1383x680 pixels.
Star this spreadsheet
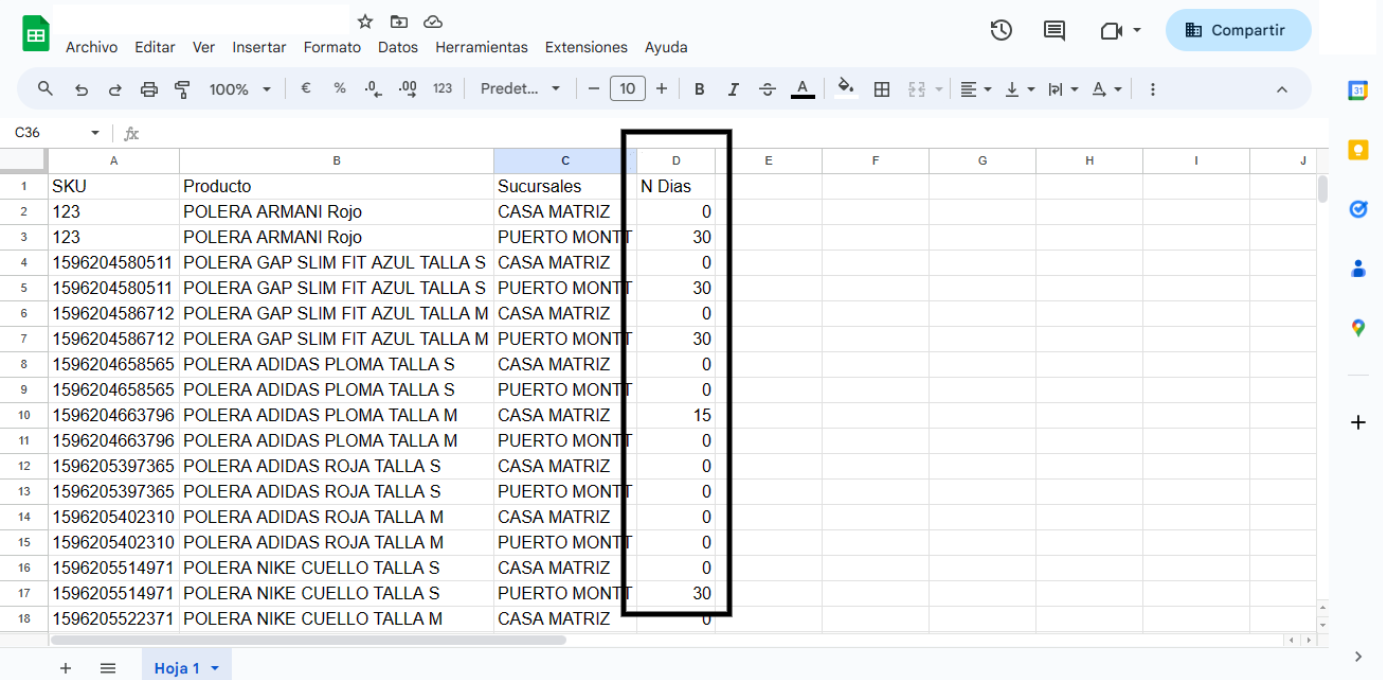click(x=365, y=21)
